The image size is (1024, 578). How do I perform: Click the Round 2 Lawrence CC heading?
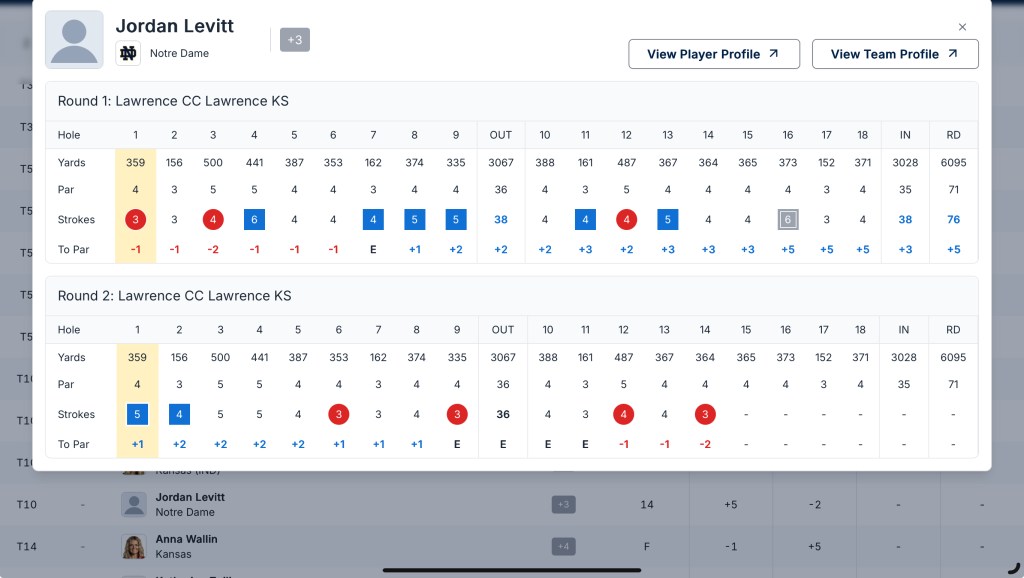[174, 296]
